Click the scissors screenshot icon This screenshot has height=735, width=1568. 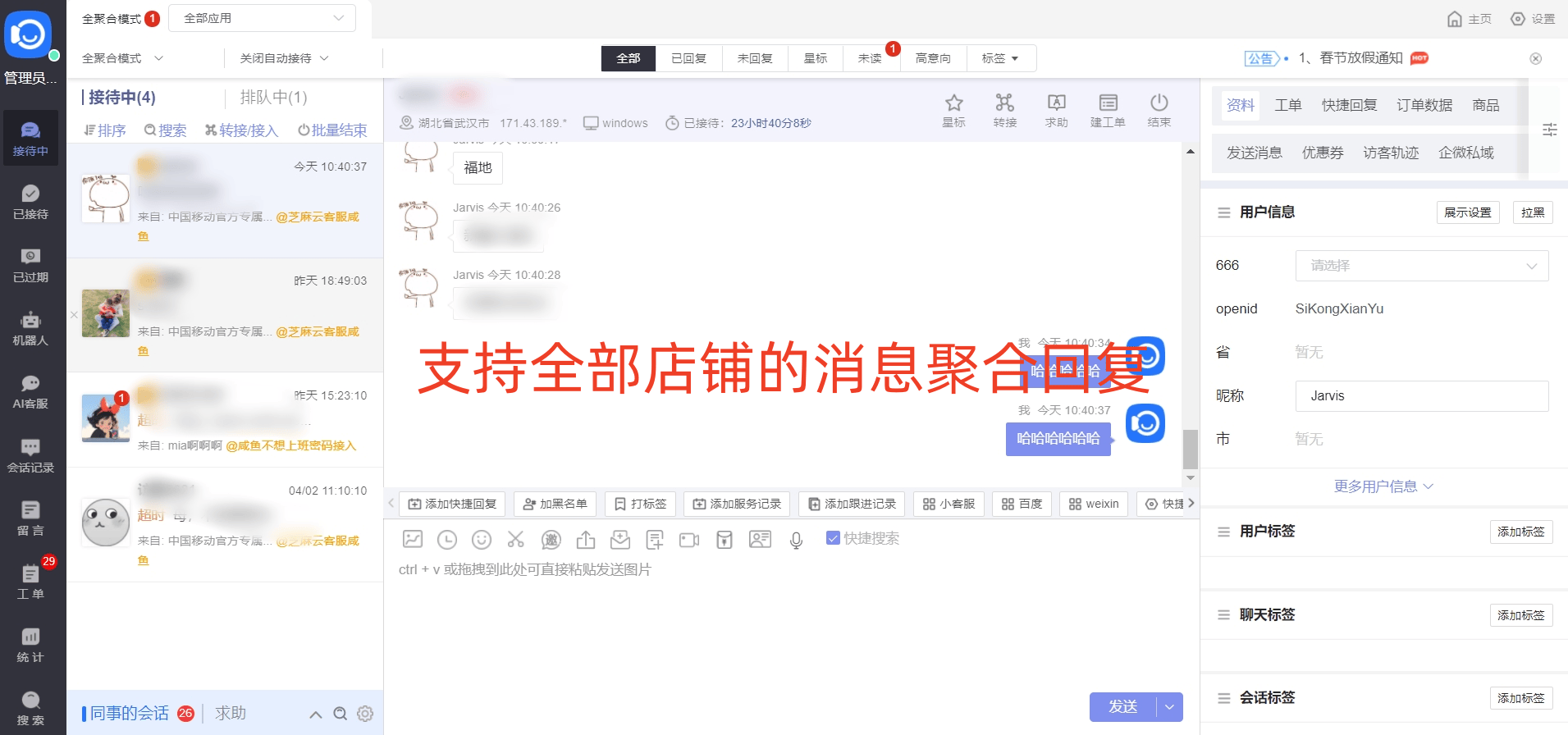(x=515, y=539)
